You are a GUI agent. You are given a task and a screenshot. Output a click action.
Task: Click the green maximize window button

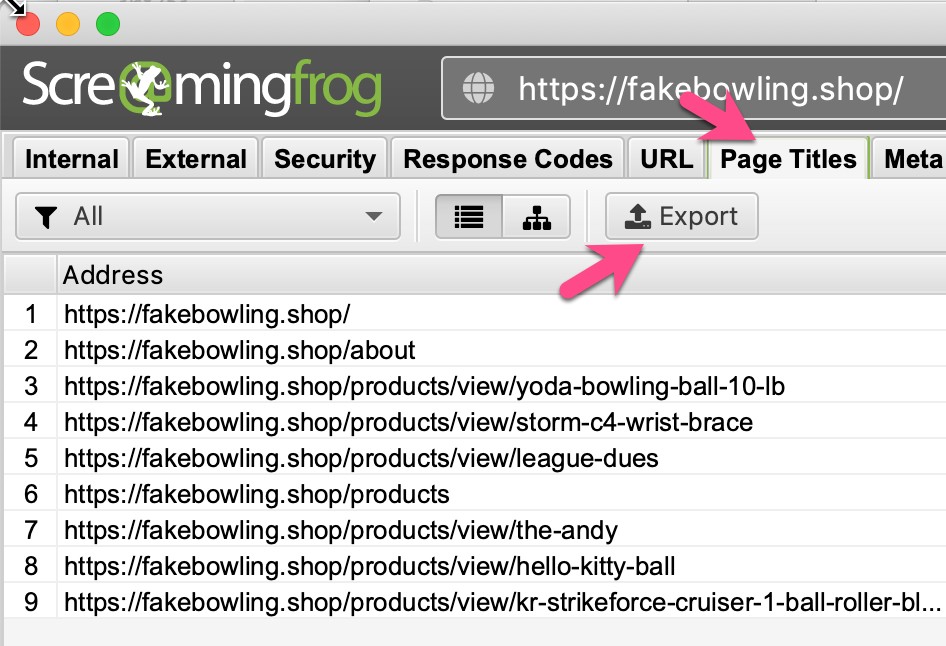107,24
